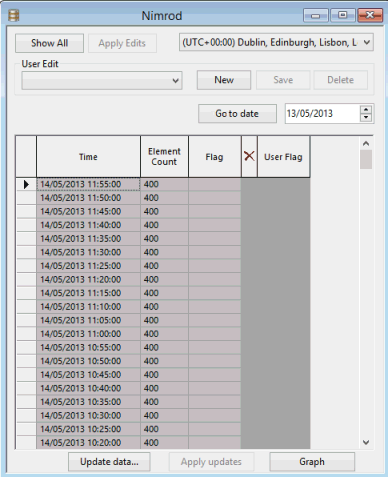
Task: Select the 14/05/2013 11:35:00 time cell
Action: pyautogui.click(x=88, y=239)
